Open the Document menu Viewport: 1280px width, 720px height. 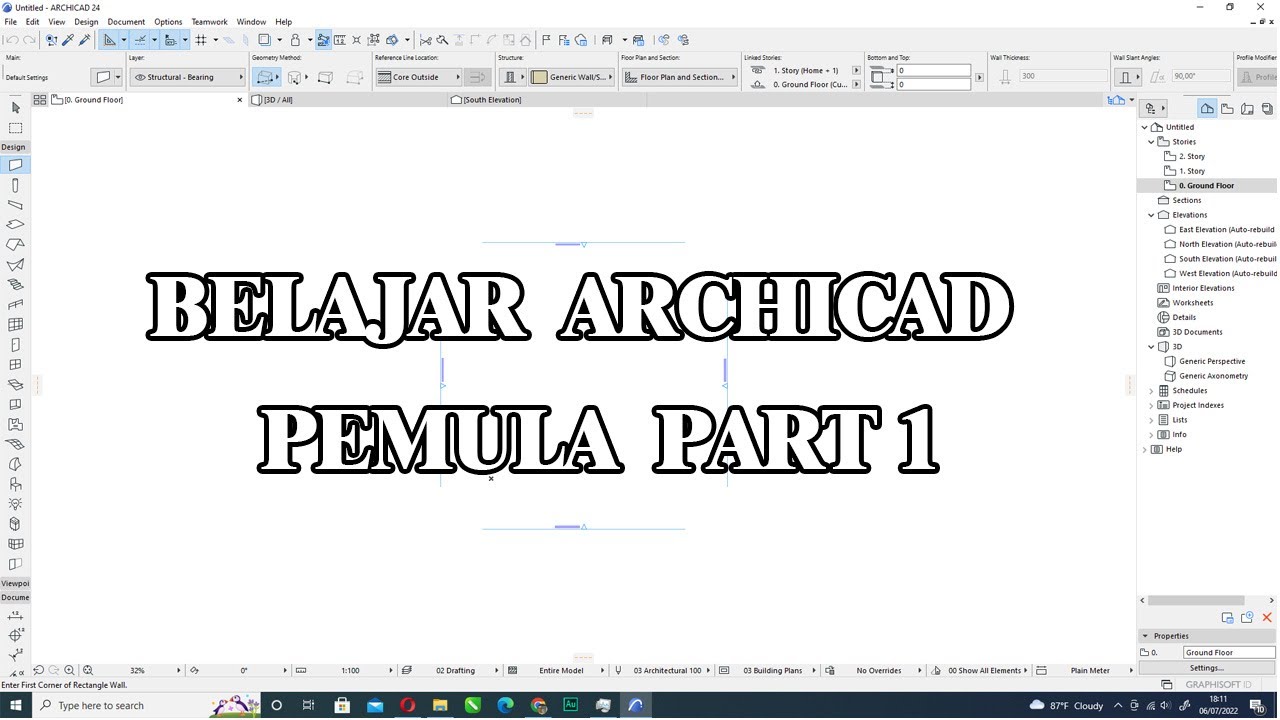[126, 21]
